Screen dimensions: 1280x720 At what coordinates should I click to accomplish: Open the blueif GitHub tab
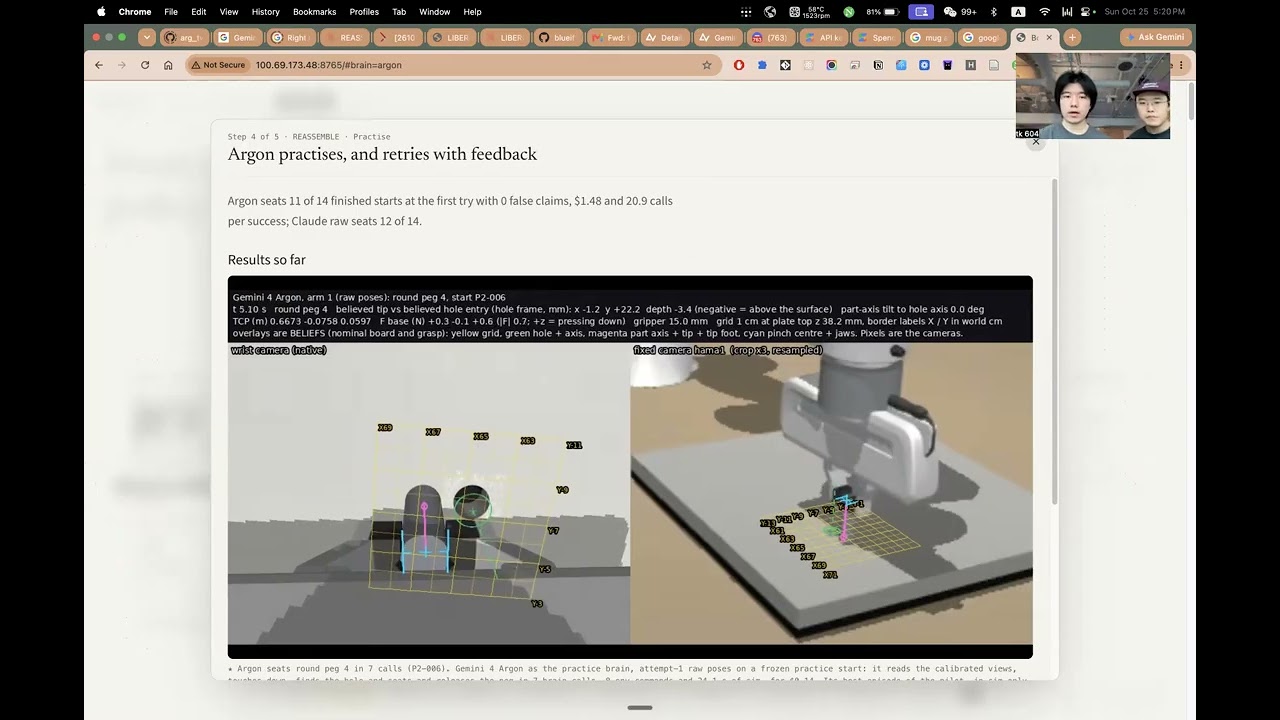tap(557, 38)
